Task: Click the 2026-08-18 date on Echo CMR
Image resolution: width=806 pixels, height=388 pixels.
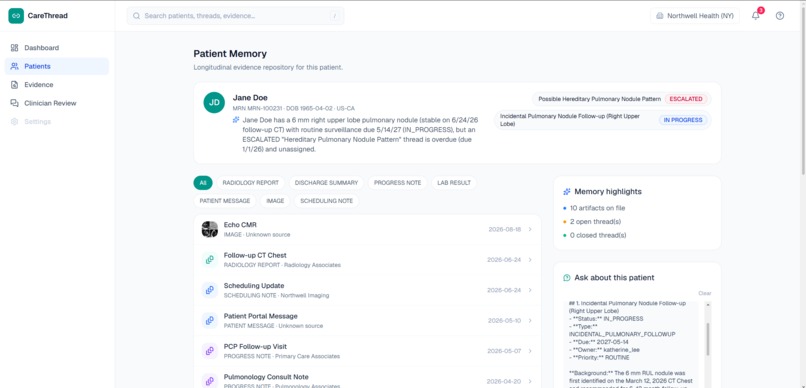Action: [x=505, y=229]
